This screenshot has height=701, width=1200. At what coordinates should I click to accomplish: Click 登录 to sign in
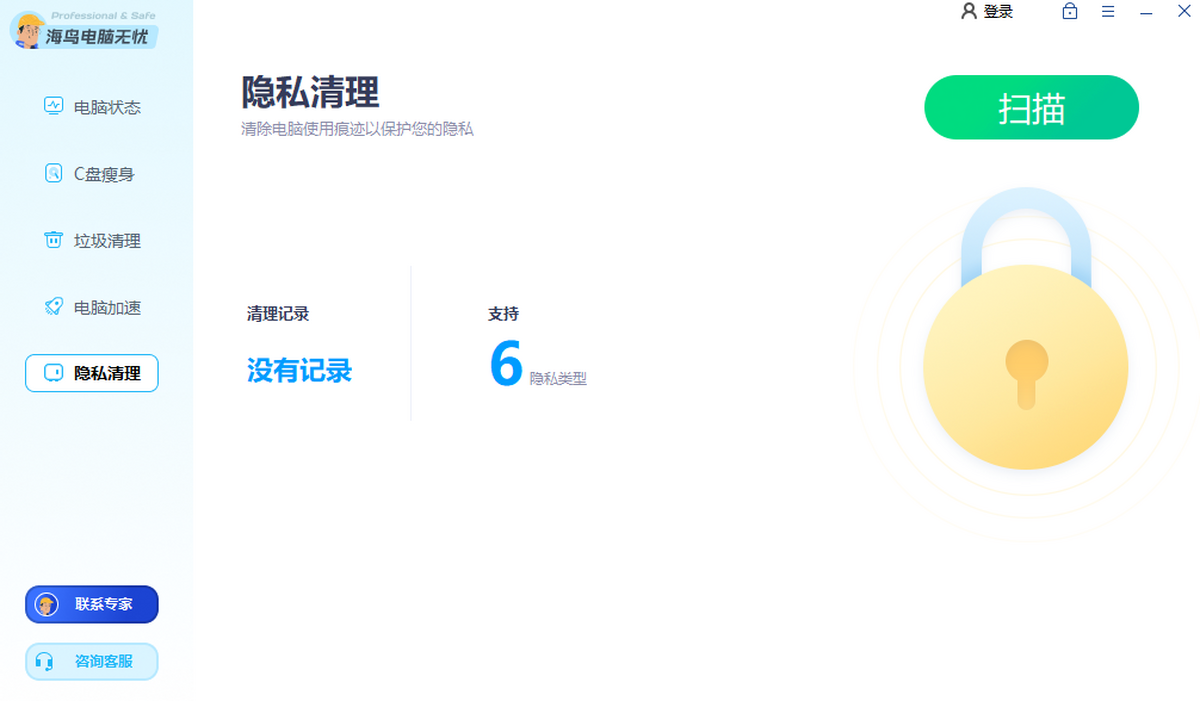pos(987,12)
